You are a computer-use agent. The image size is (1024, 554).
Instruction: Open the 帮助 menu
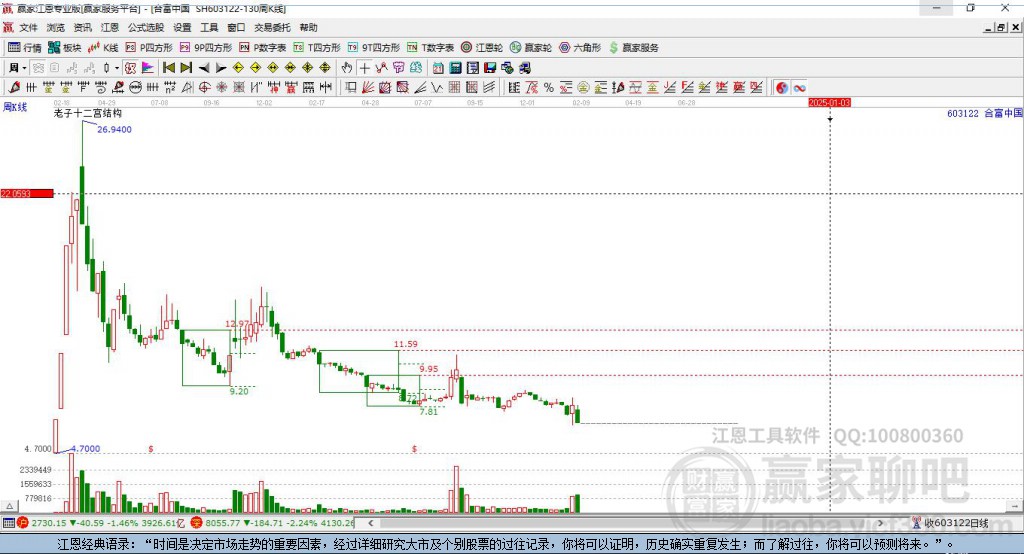coord(308,27)
